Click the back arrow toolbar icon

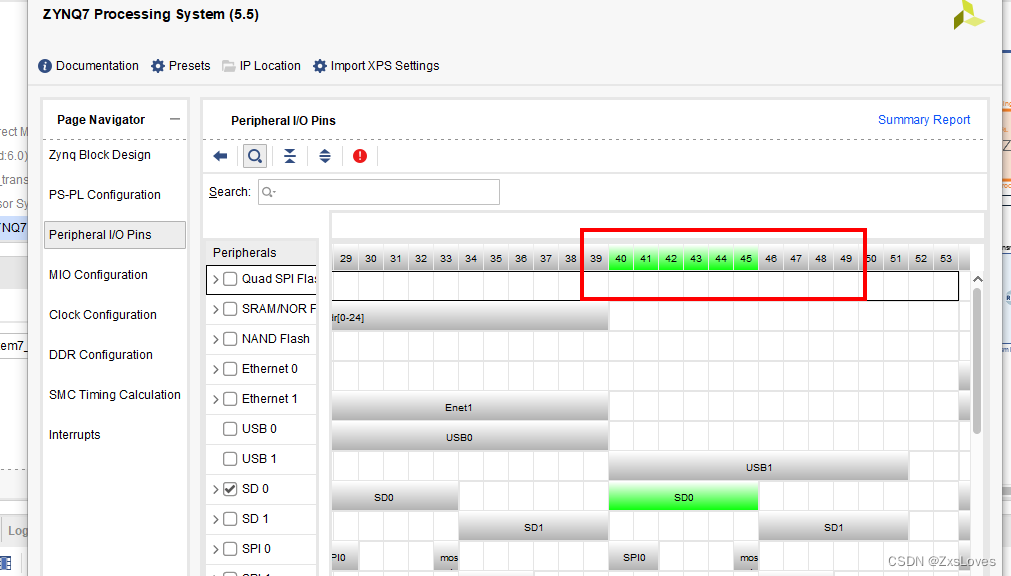point(221,156)
